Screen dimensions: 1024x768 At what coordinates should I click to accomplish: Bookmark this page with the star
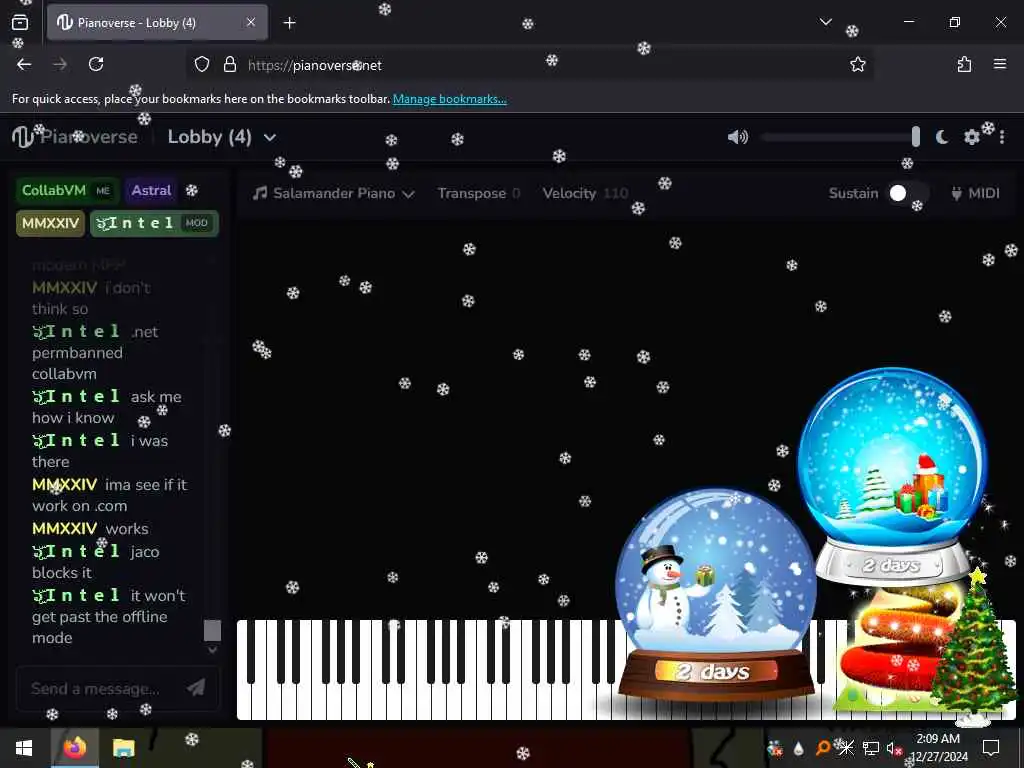tap(857, 64)
